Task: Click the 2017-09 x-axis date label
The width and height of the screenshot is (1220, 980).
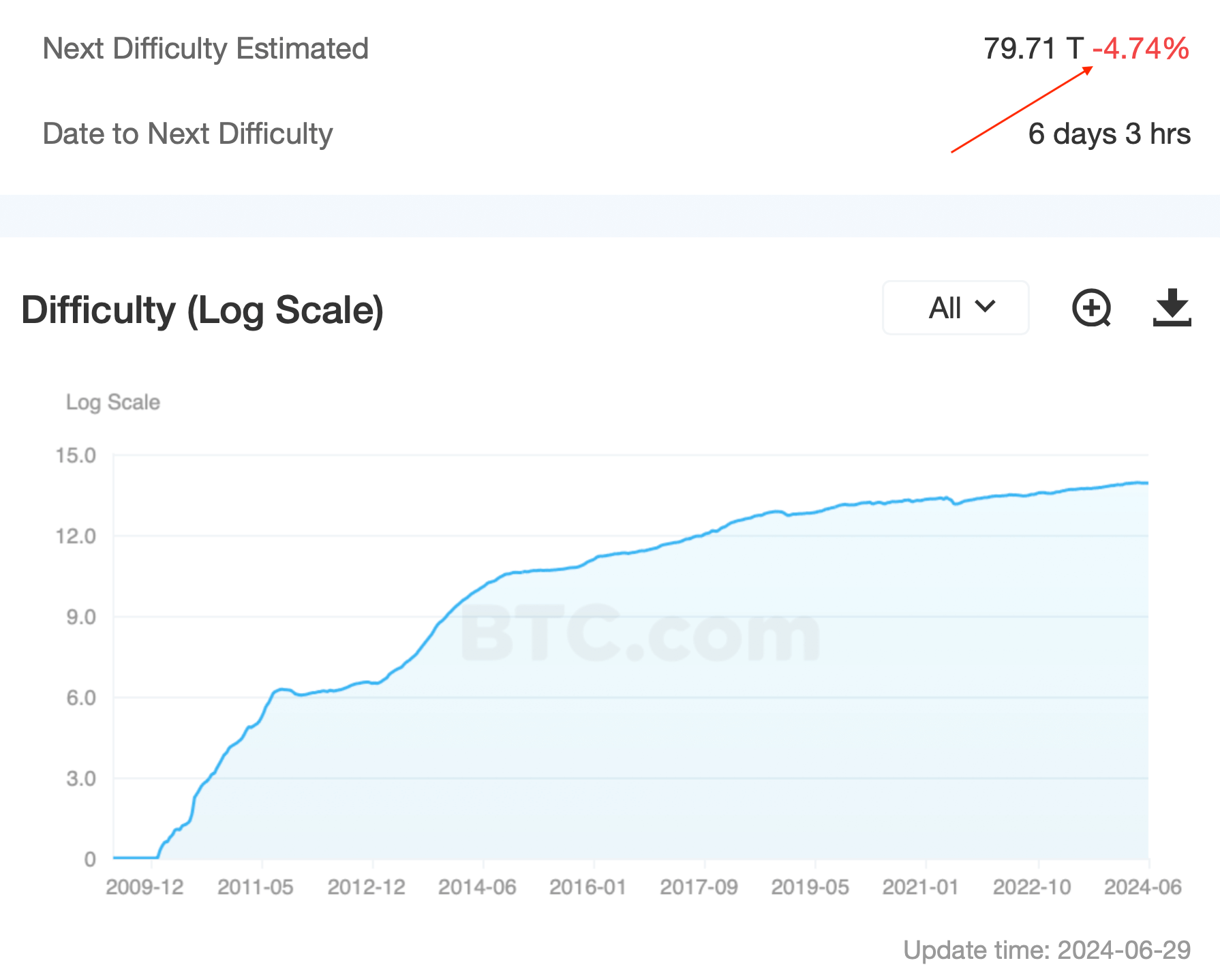Action: (699, 887)
